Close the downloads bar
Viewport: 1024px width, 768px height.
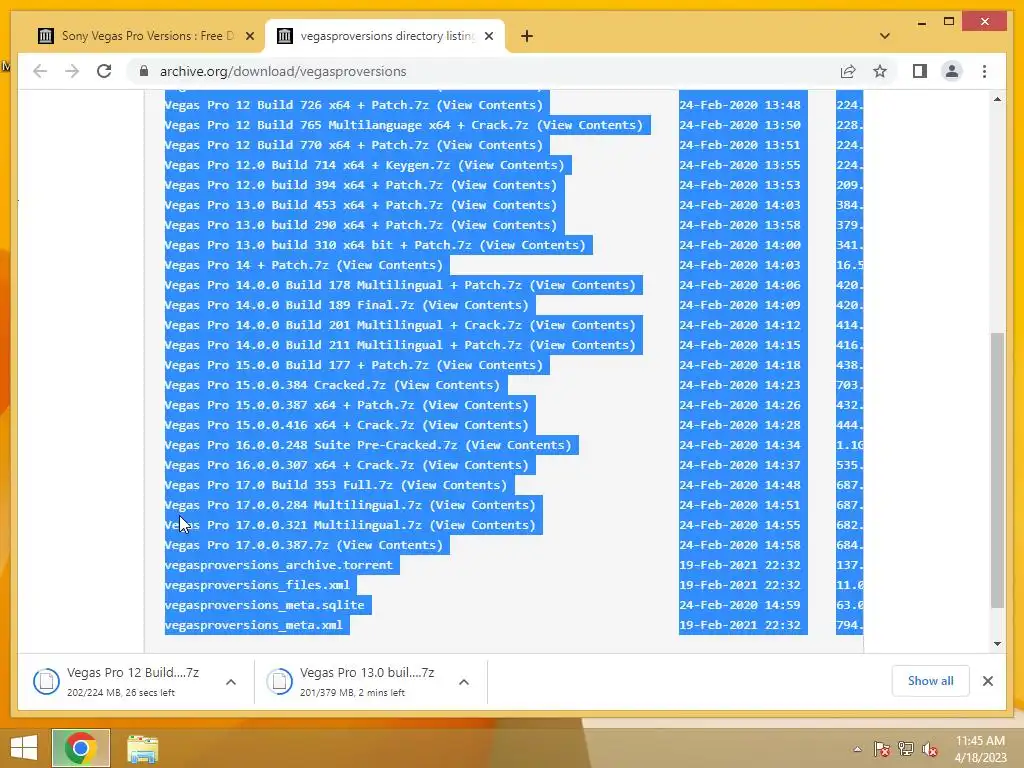tap(987, 681)
